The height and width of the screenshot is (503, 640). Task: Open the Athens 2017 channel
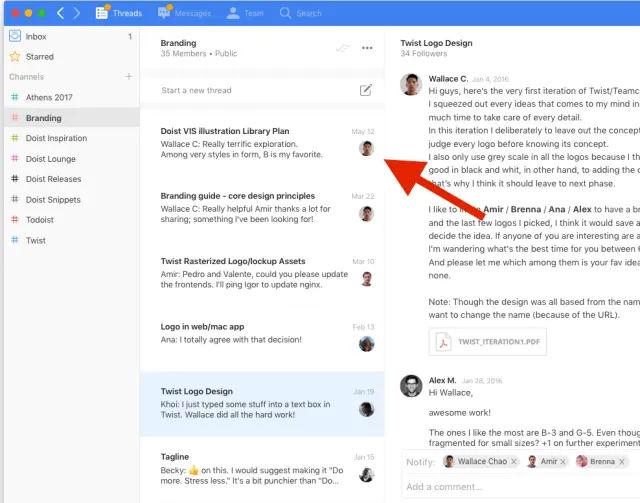tap(49, 97)
